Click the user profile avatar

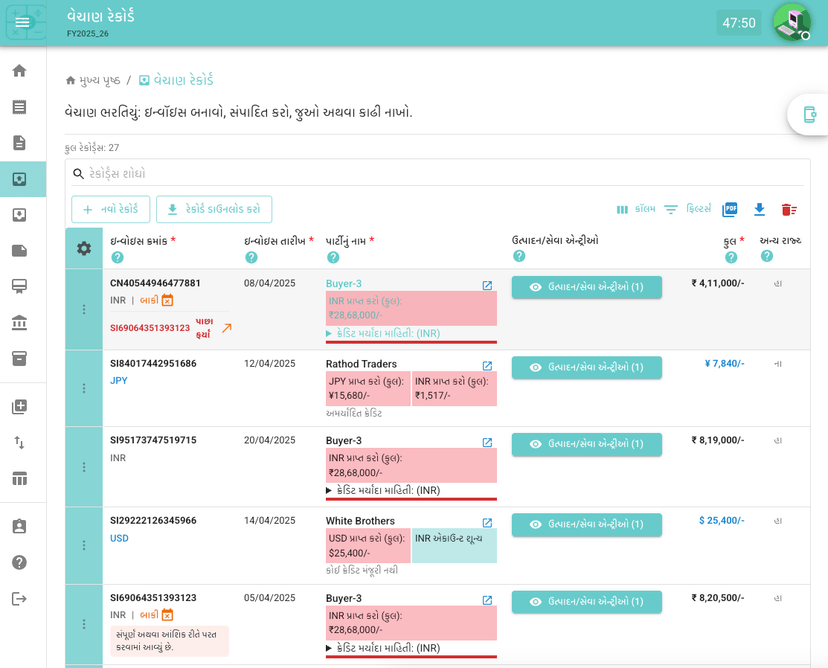pos(792,22)
